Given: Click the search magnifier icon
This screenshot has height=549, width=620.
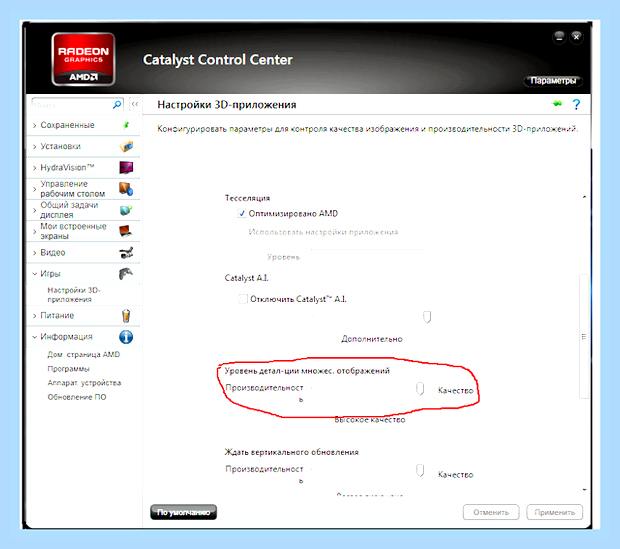Looking at the screenshot, I should coord(117,105).
